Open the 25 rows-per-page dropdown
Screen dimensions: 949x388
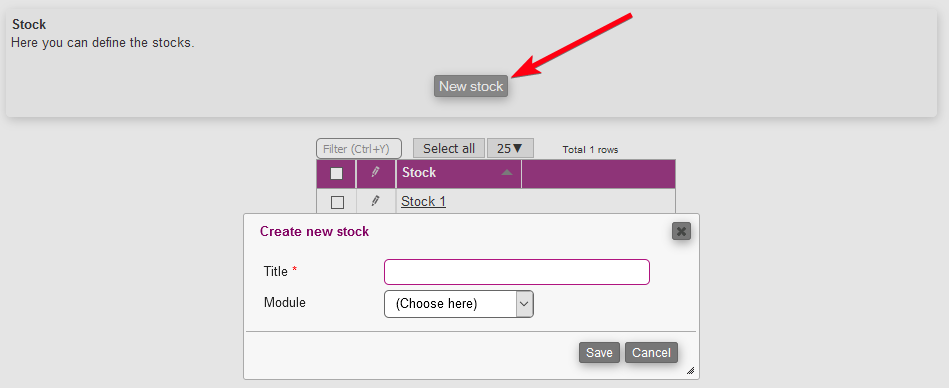point(510,148)
